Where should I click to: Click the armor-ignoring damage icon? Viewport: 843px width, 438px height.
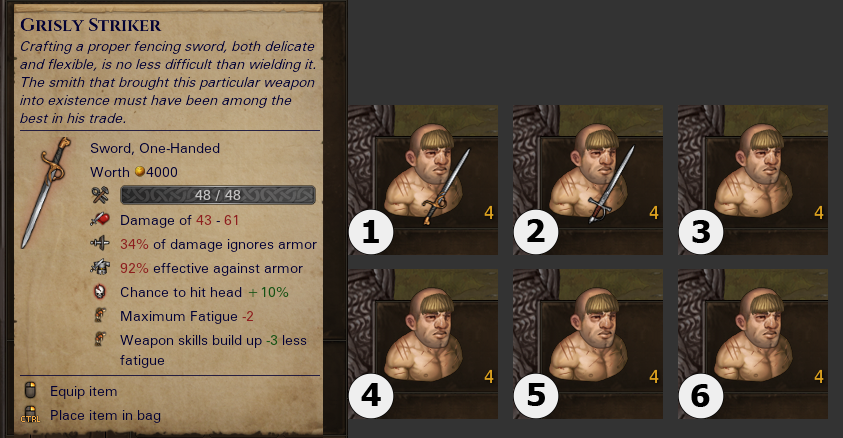tap(100, 243)
